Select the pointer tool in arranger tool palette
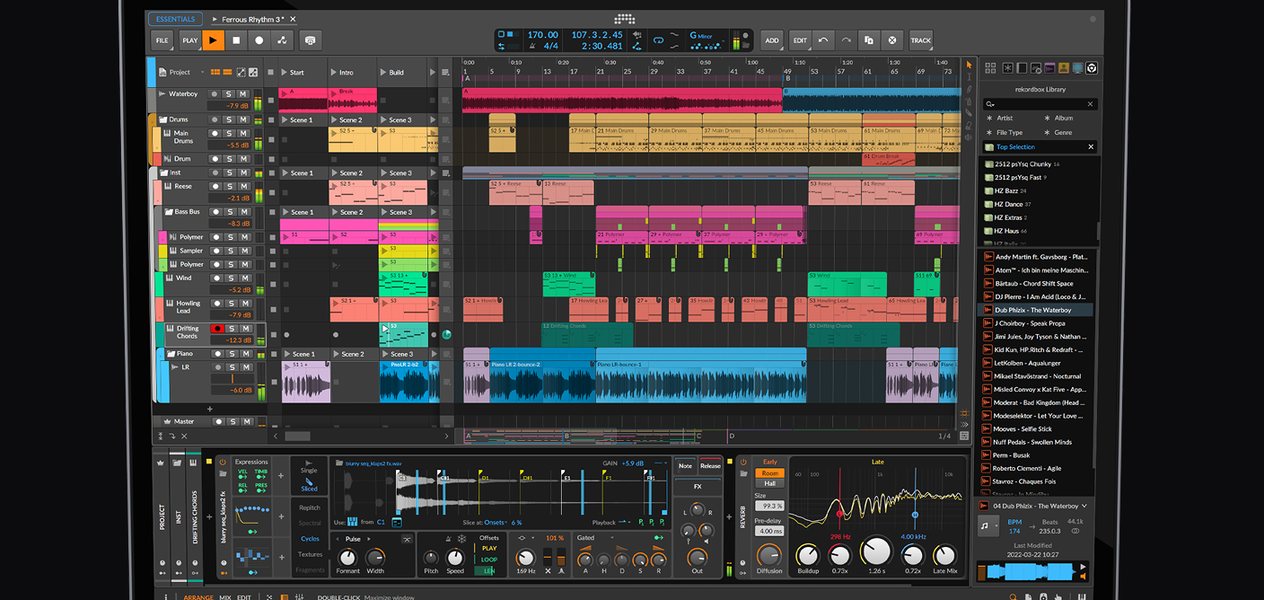This screenshot has width=1264, height=600. pyautogui.click(x=968, y=65)
